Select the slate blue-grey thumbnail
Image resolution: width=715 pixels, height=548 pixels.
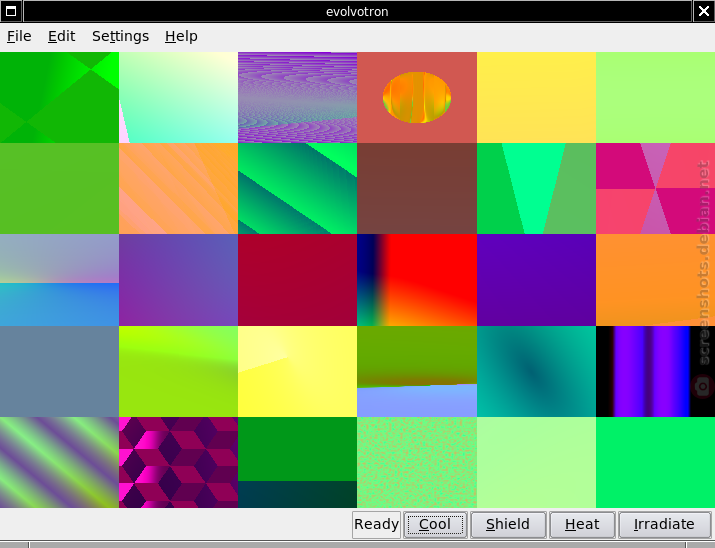tap(59, 371)
